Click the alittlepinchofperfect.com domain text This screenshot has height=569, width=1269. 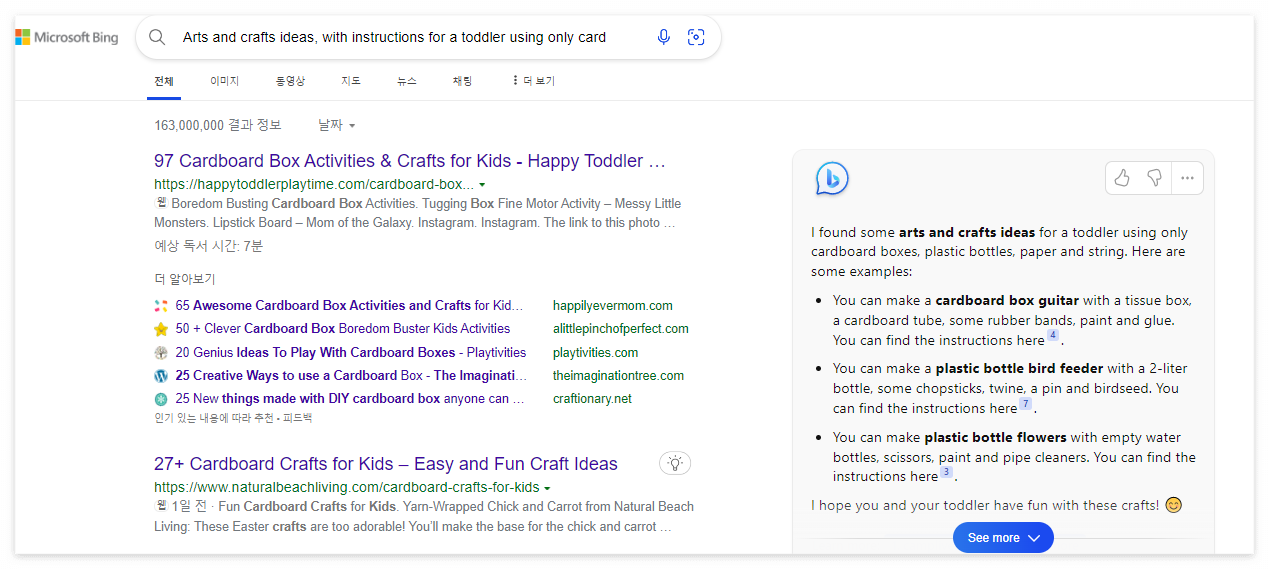pos(621,329)
